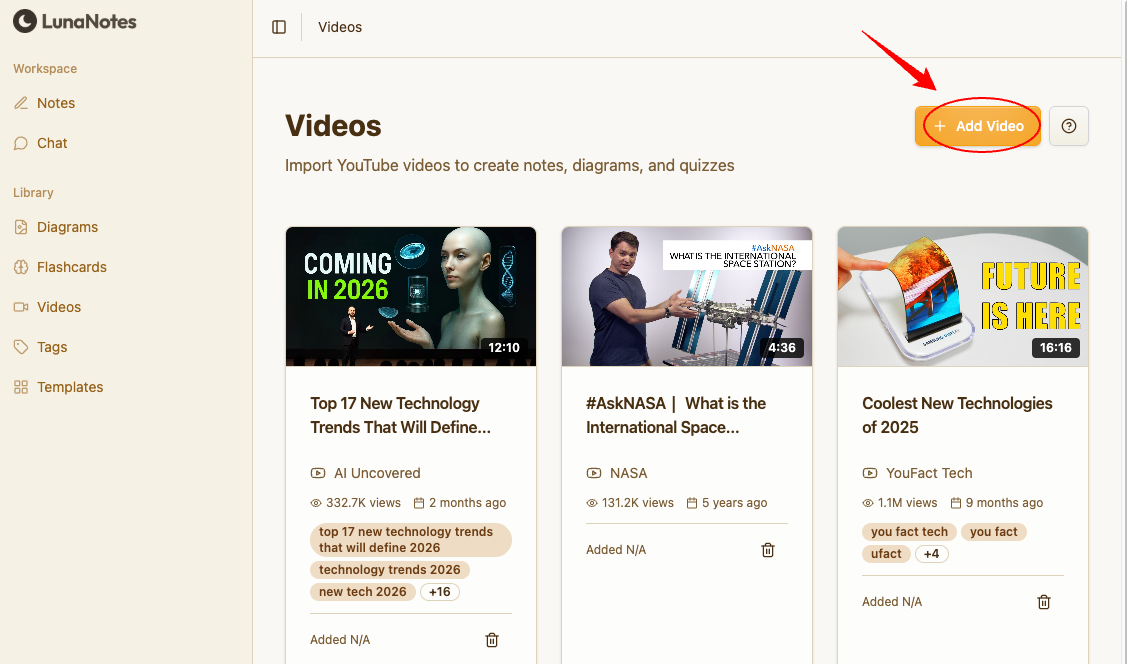Open the Coolest New Technologies of 2025 title

(x=957, y=415)
